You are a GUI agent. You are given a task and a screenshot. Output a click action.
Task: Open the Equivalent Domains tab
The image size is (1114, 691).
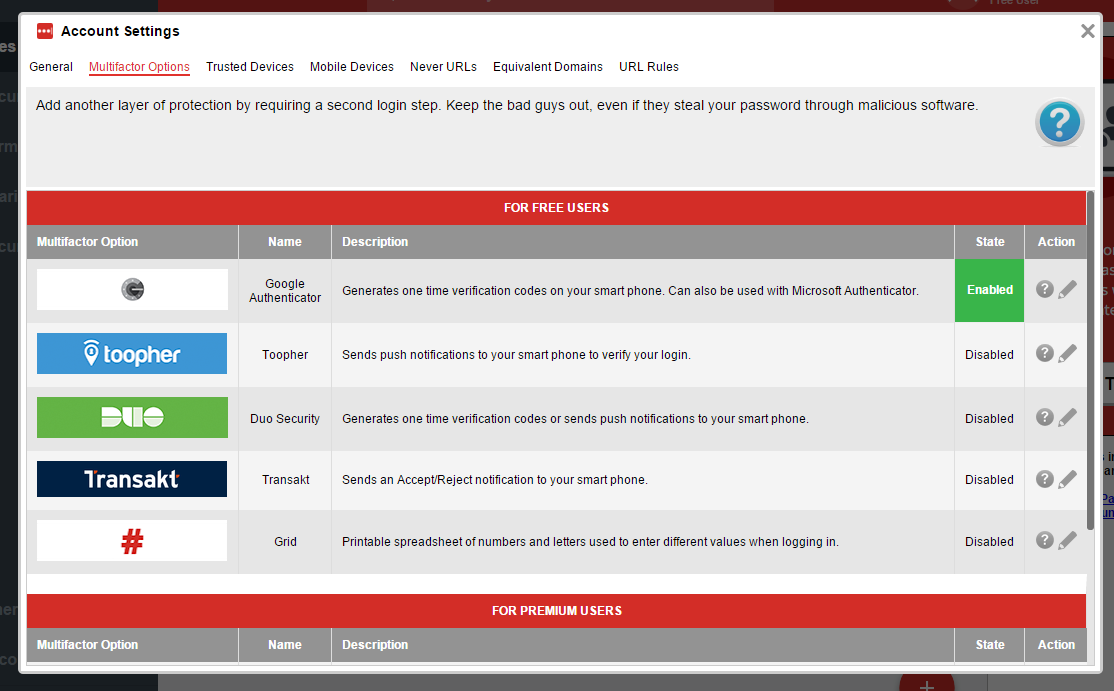click(548, 67)
